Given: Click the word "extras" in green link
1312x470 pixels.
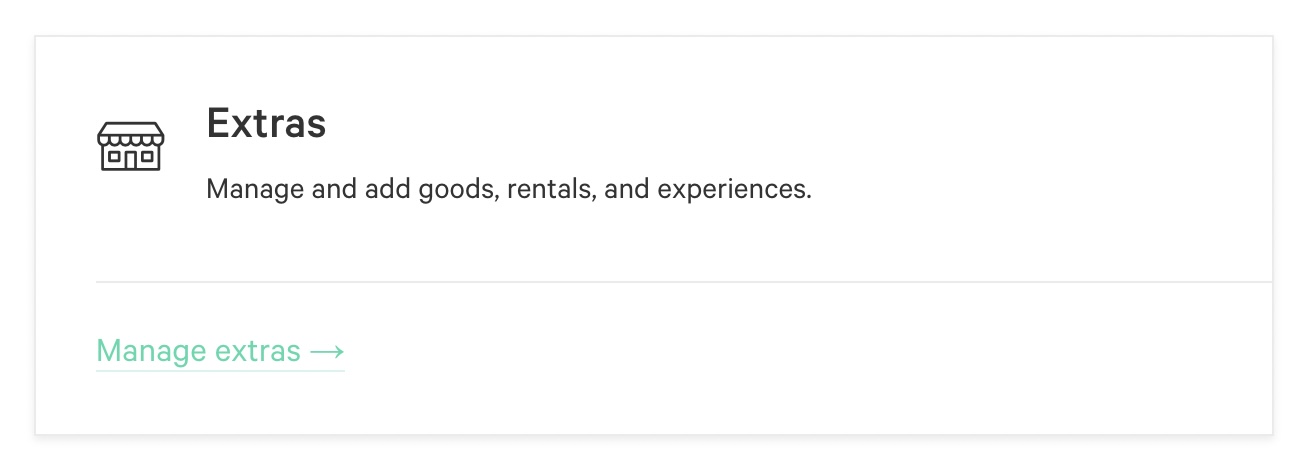Looking at the screenshot, I should point(258,352).
